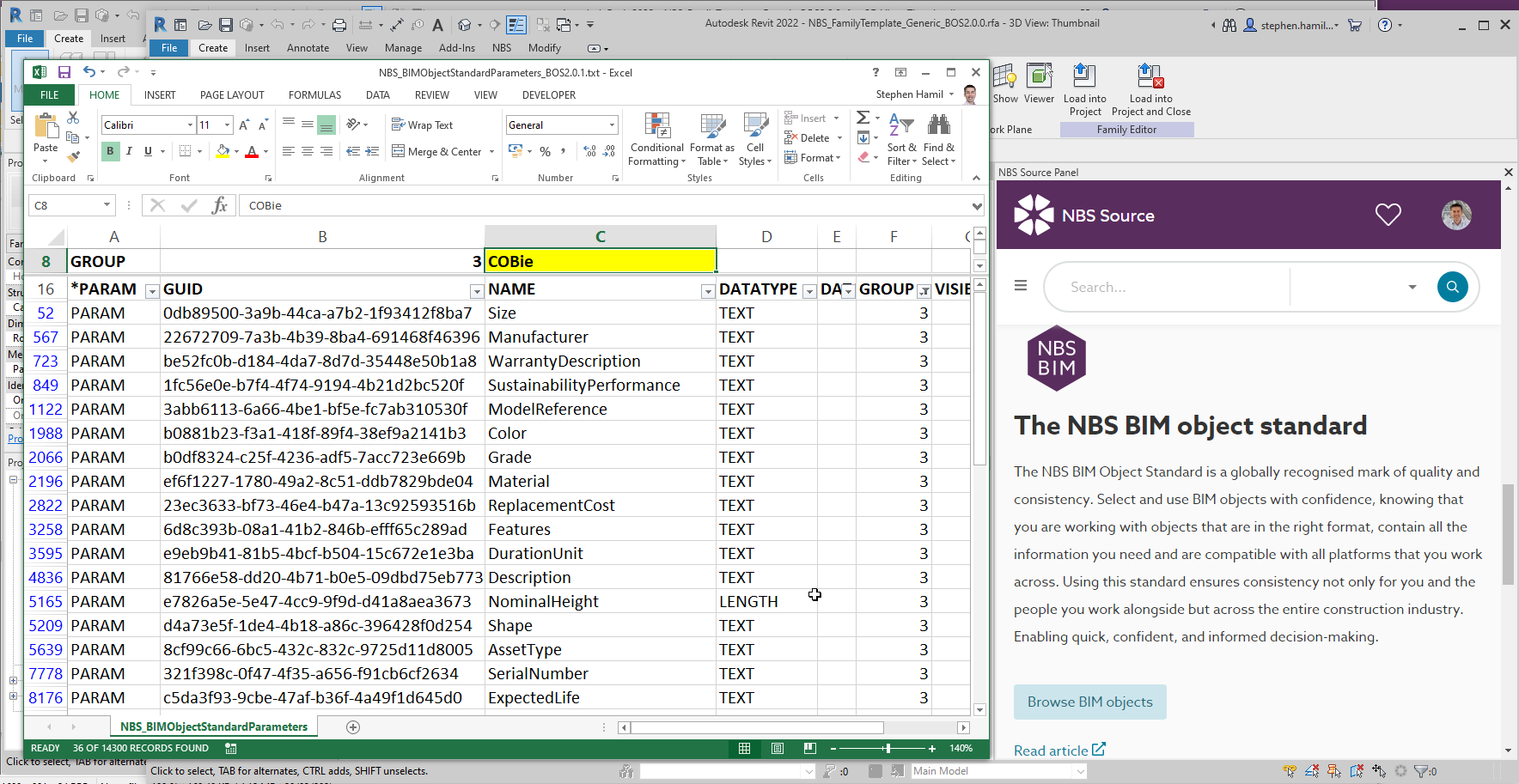Toggle Italic formatting in Font group
1519x784 pixels.
(129, 151)
